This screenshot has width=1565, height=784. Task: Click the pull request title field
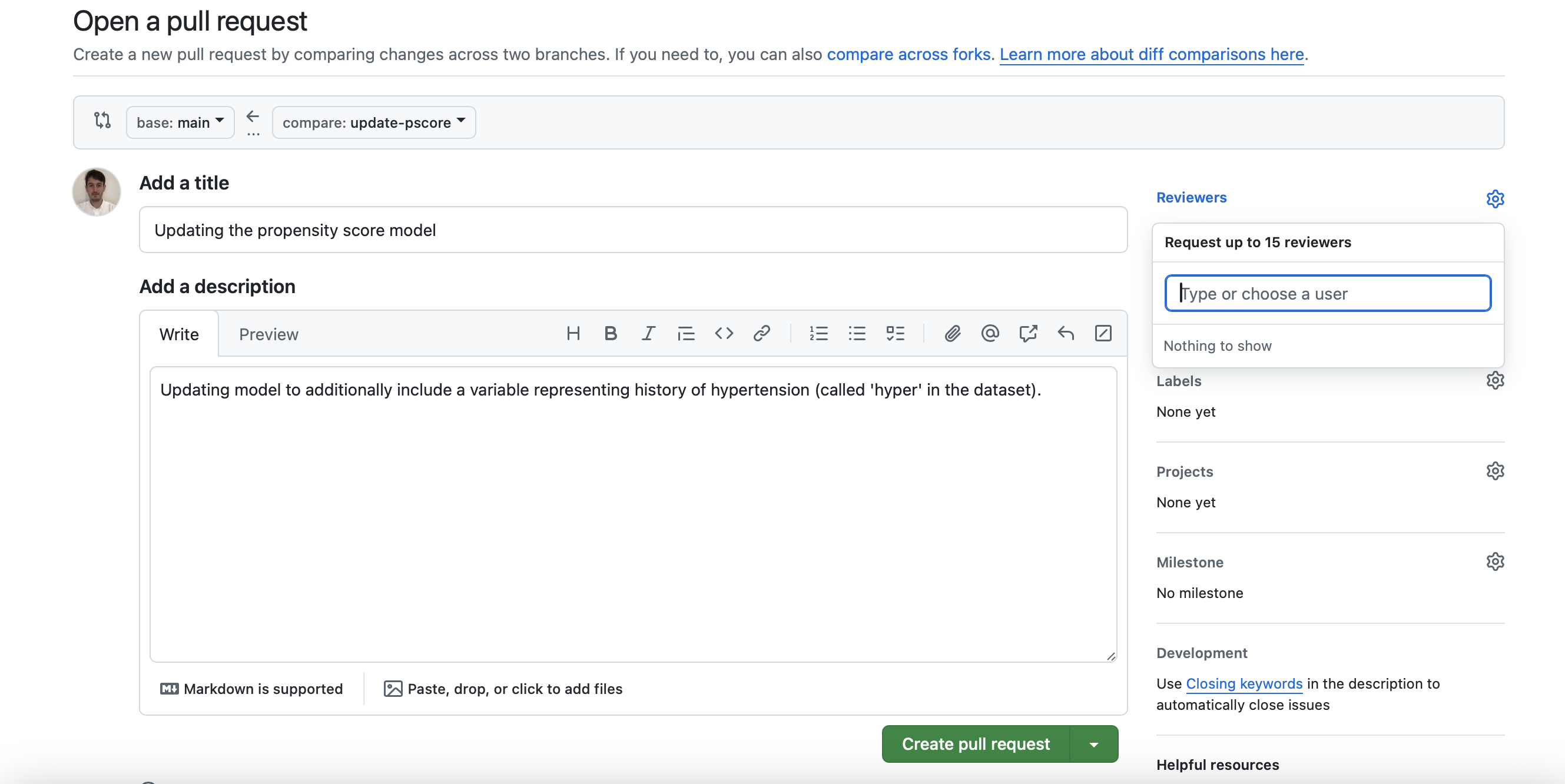click(x=632, y=230)
